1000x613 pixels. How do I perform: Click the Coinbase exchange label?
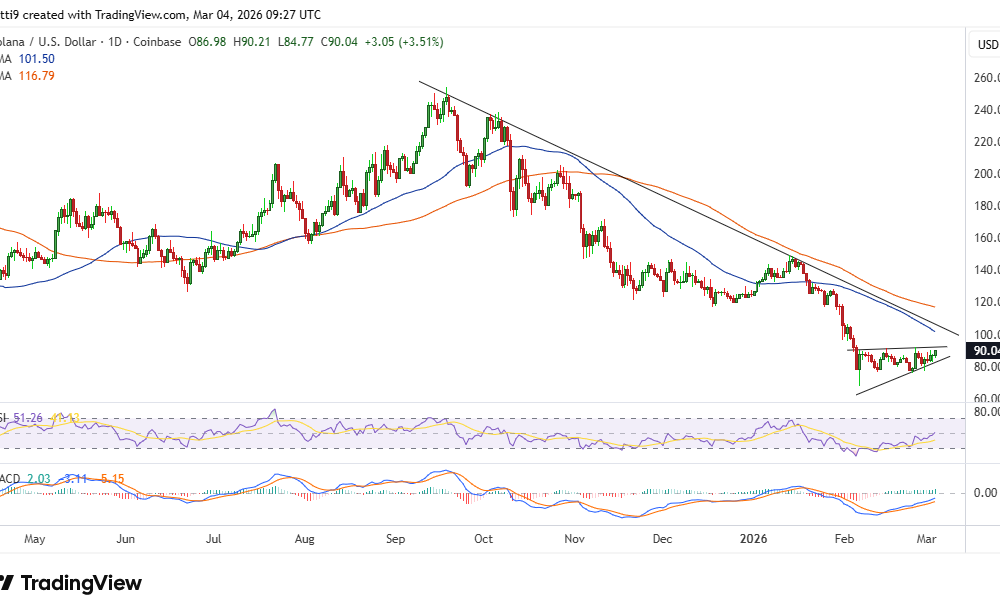click(157, 42)
